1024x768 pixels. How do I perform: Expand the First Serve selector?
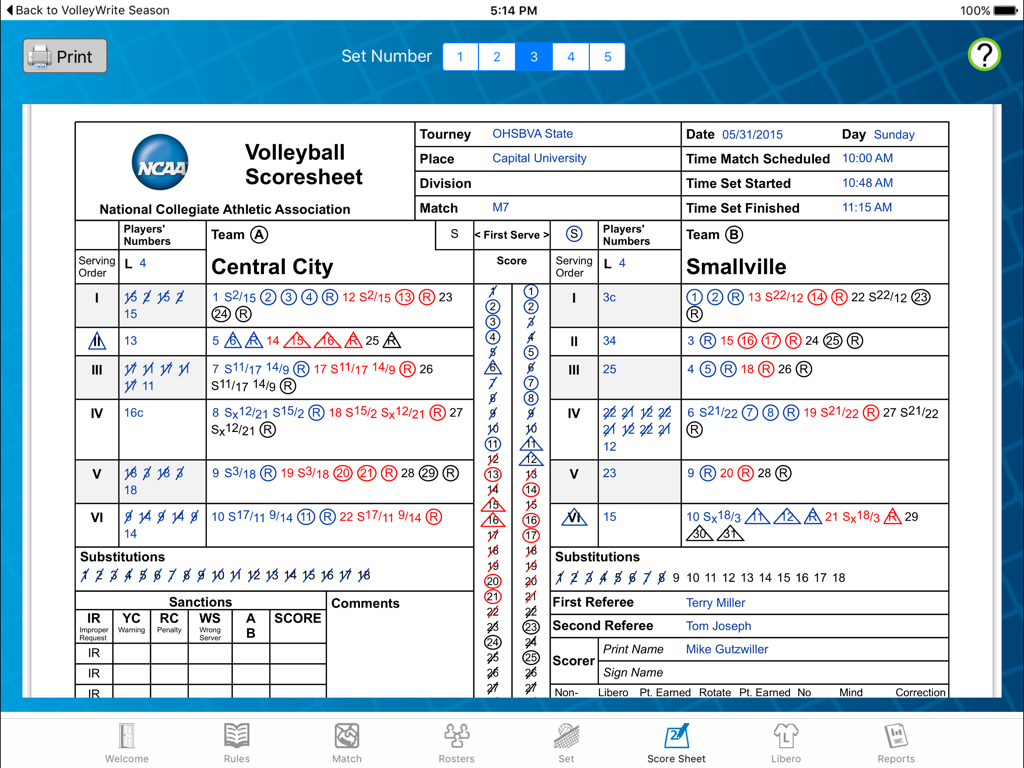coord(512,234)
